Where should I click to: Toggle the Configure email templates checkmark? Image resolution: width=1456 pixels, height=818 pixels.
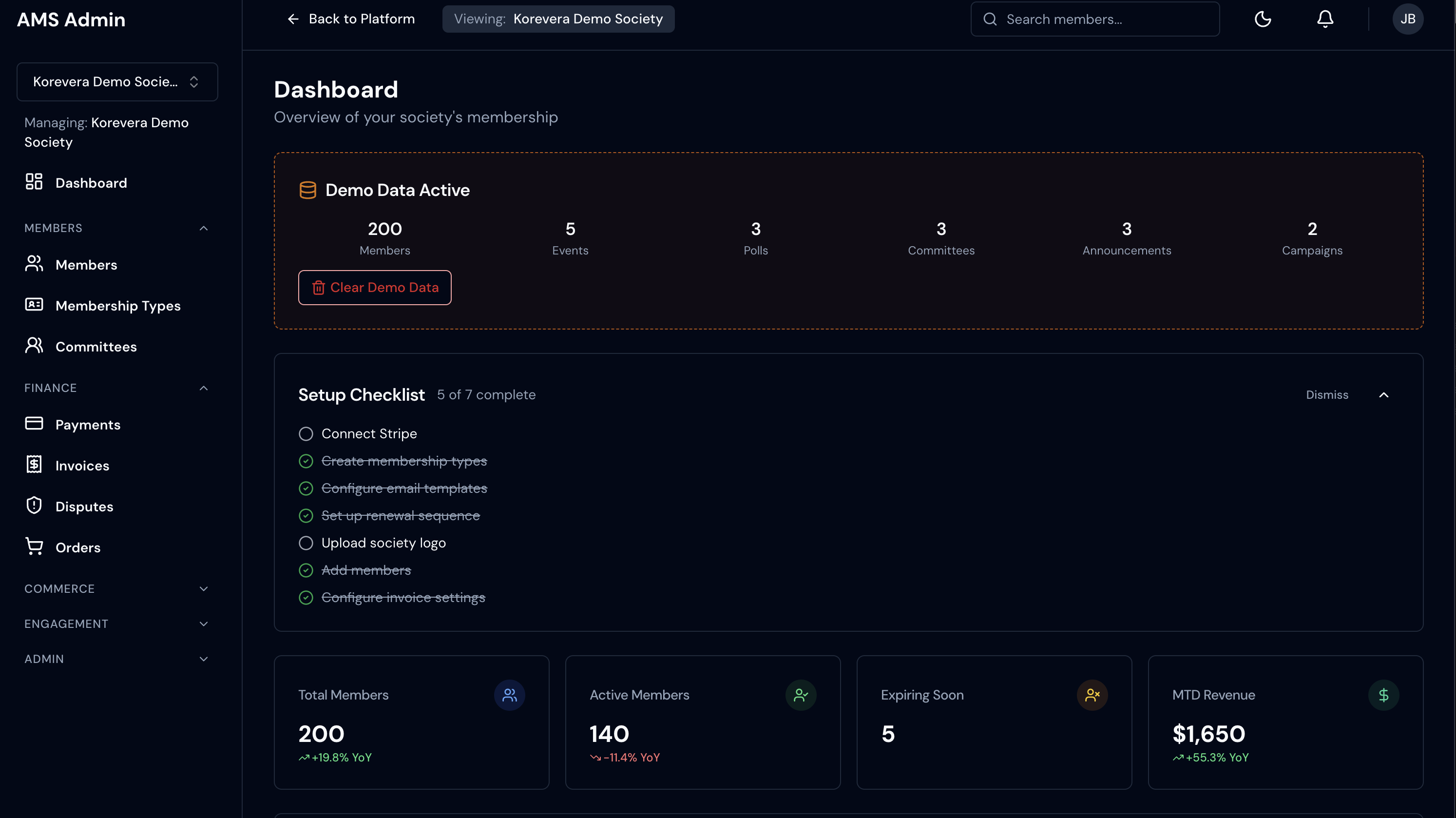tap(306, 488)
